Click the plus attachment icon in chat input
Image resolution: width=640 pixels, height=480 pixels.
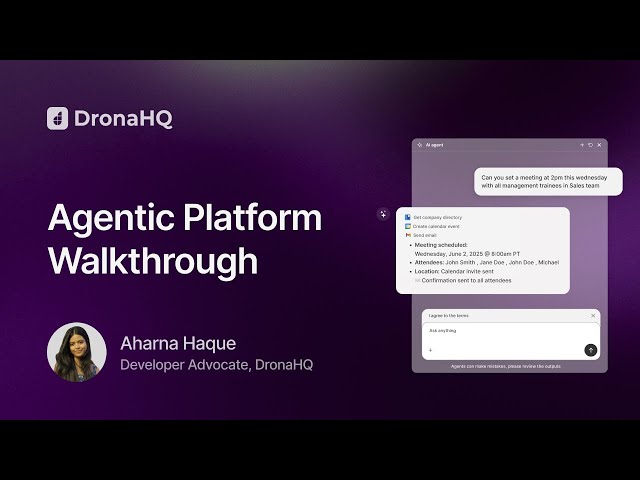tap(430, 350)
